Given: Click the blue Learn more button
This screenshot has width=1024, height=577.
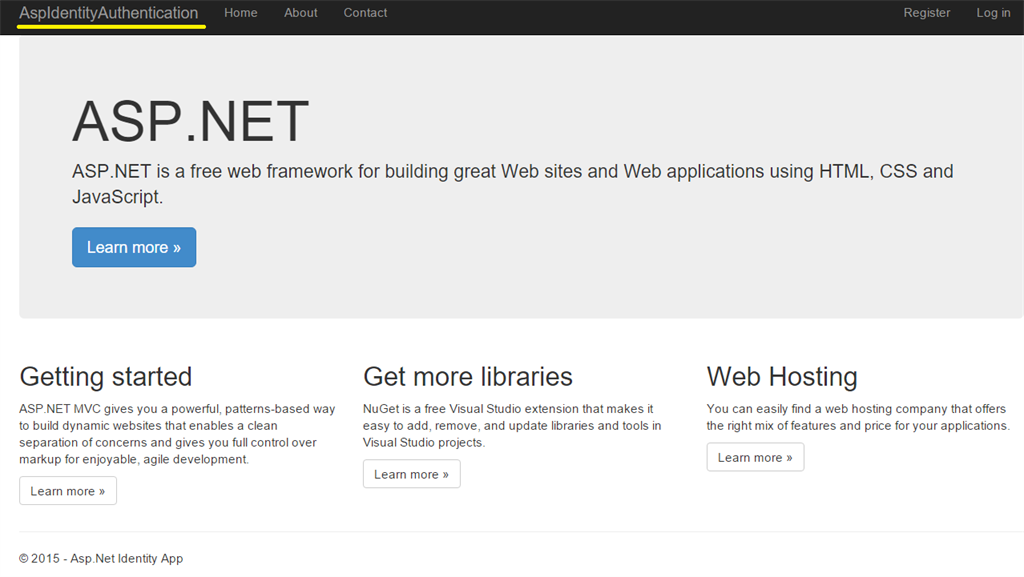Looking at the screenshot, I should click(x=134, y=247).
